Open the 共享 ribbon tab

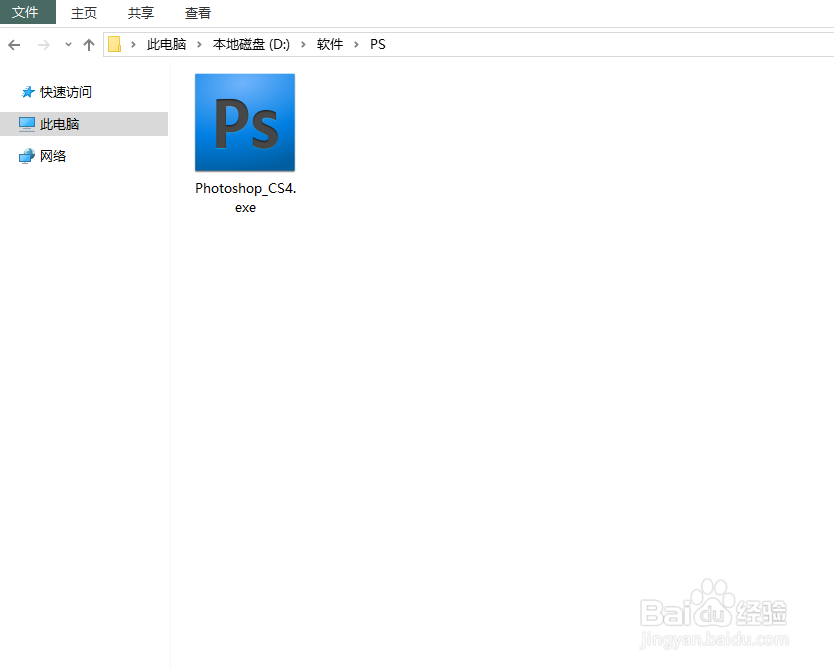coord(140,12)
